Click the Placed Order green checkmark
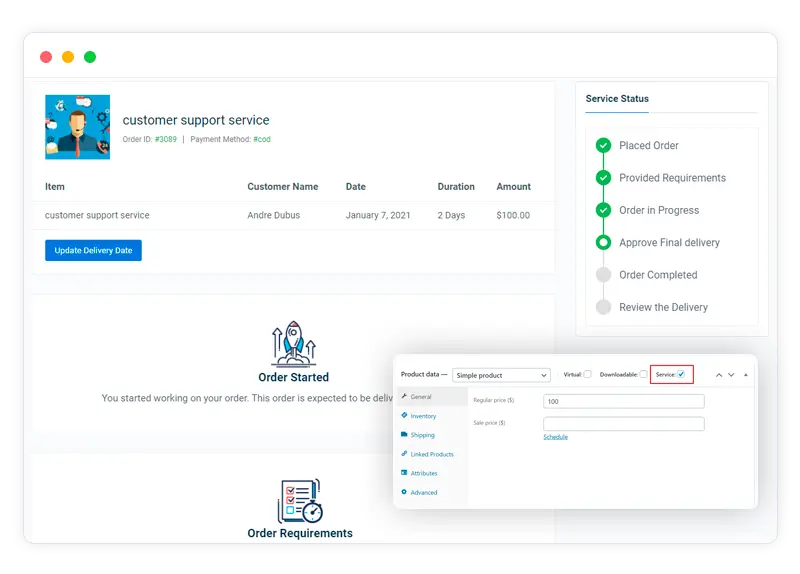800x574 pixels. coord(603,146)
